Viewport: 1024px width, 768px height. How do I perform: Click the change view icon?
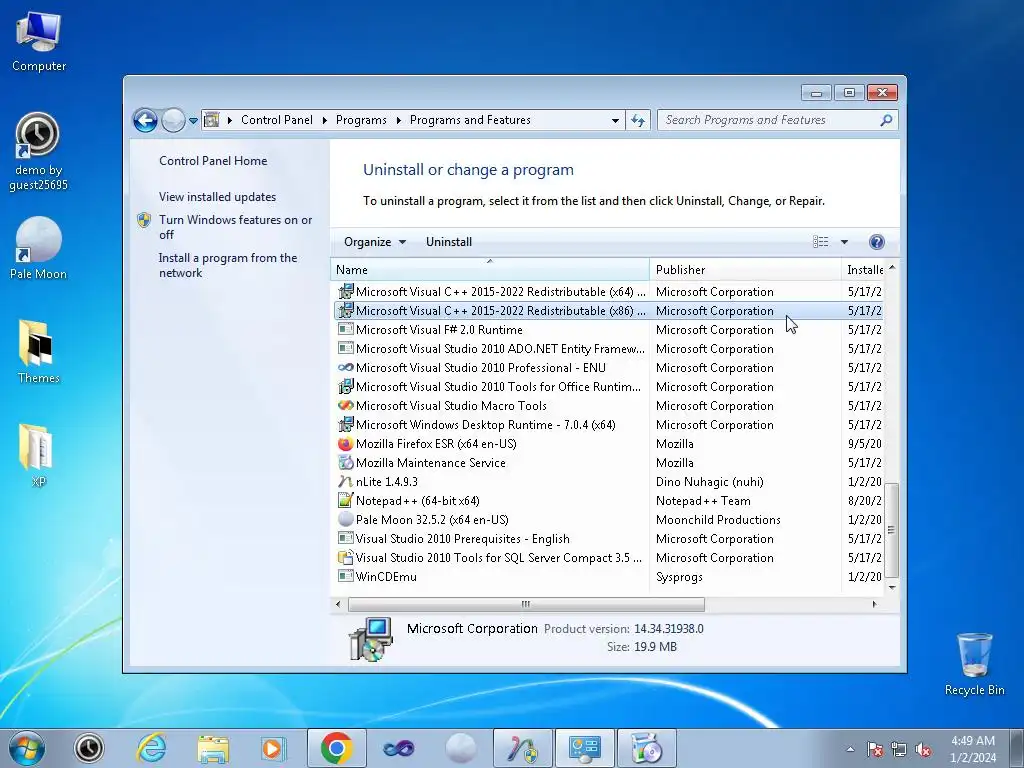pos(820,242)
